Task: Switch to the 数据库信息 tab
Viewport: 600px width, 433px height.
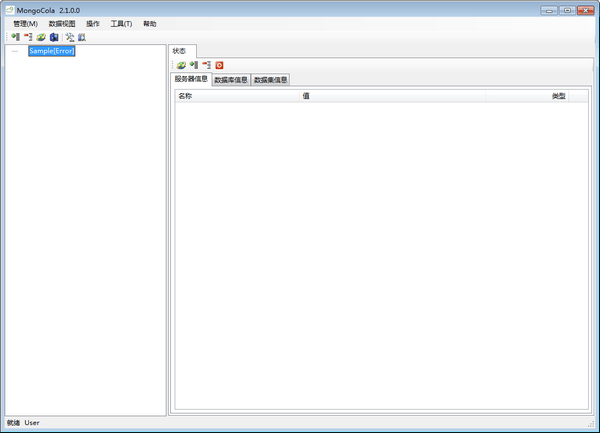Action: pos(231,80)
